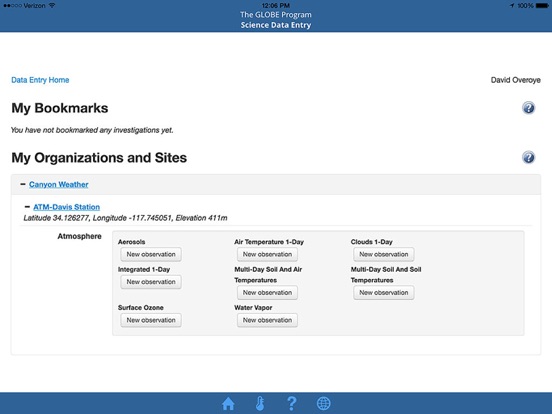This screenshot has height=414, width=552.
Task: Click the Verizon carrier label
Action: 34,5
